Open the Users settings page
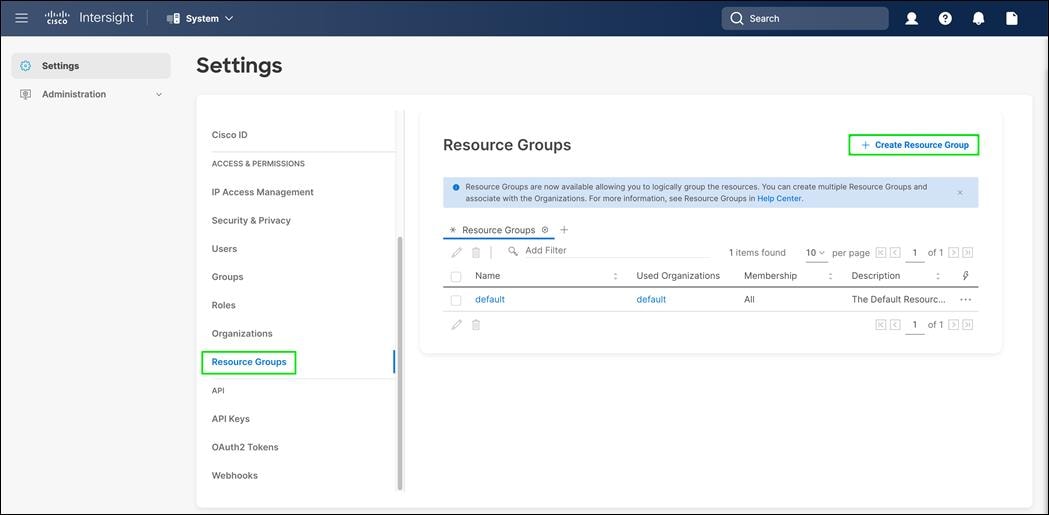This screenshot has height=515, width=1049. [x=224, y=249]
